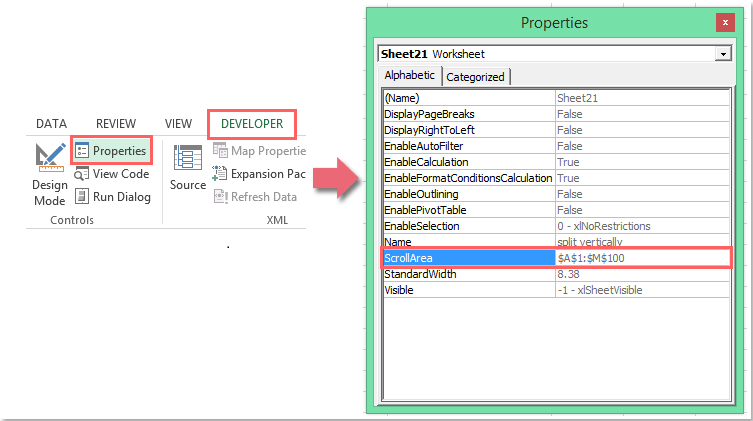Toggle the EnableCalculation True value
753x421 pixels.
click(642, 162)
